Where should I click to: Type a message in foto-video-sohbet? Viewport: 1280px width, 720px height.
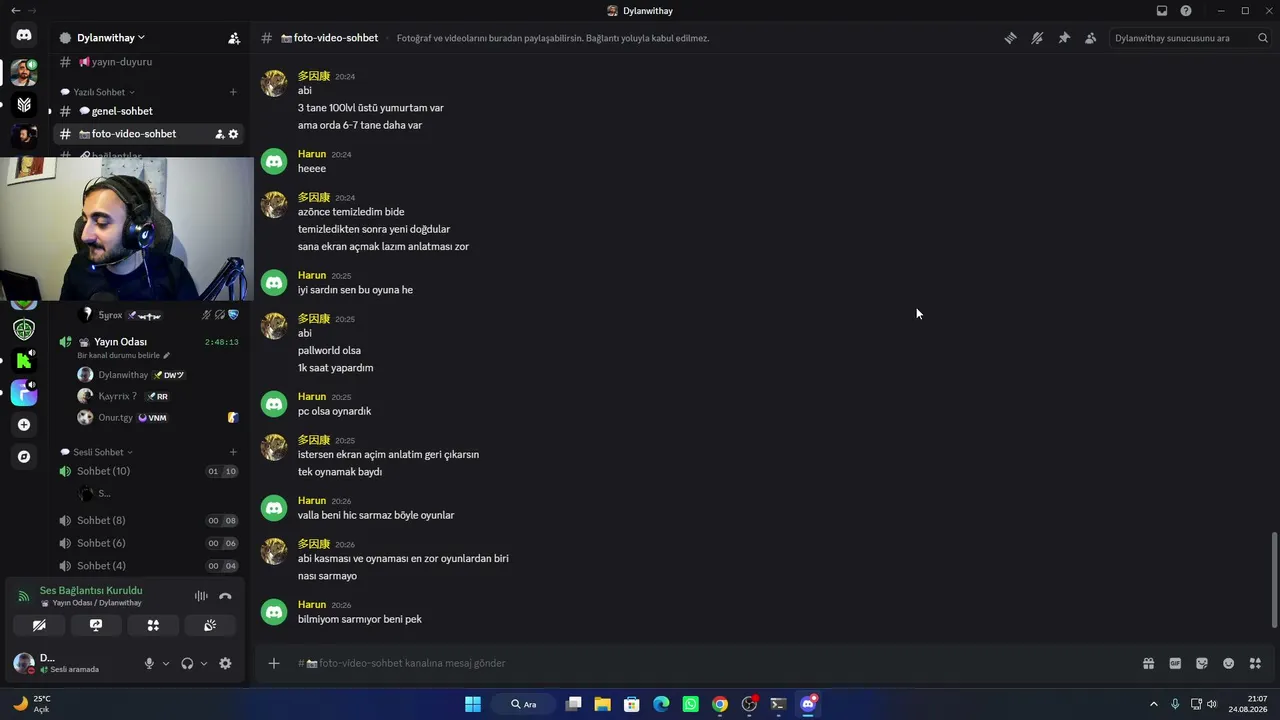(x=700, y=663)
